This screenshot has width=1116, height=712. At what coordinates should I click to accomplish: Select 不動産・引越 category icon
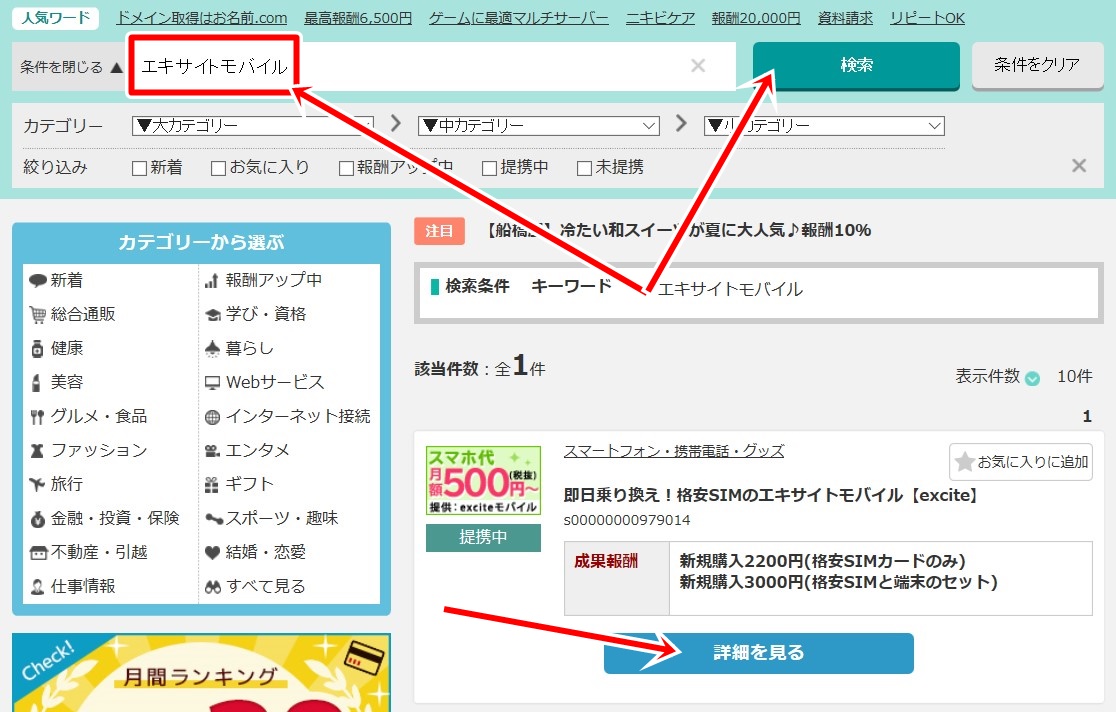[88, 553]
